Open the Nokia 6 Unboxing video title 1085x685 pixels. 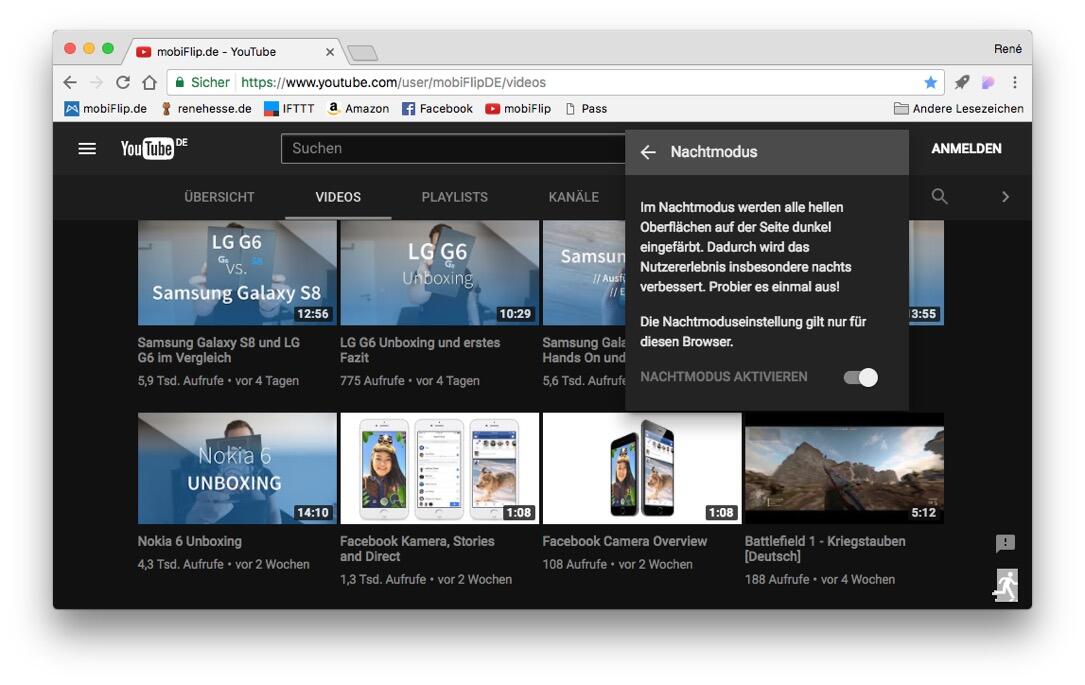point(190,541)
